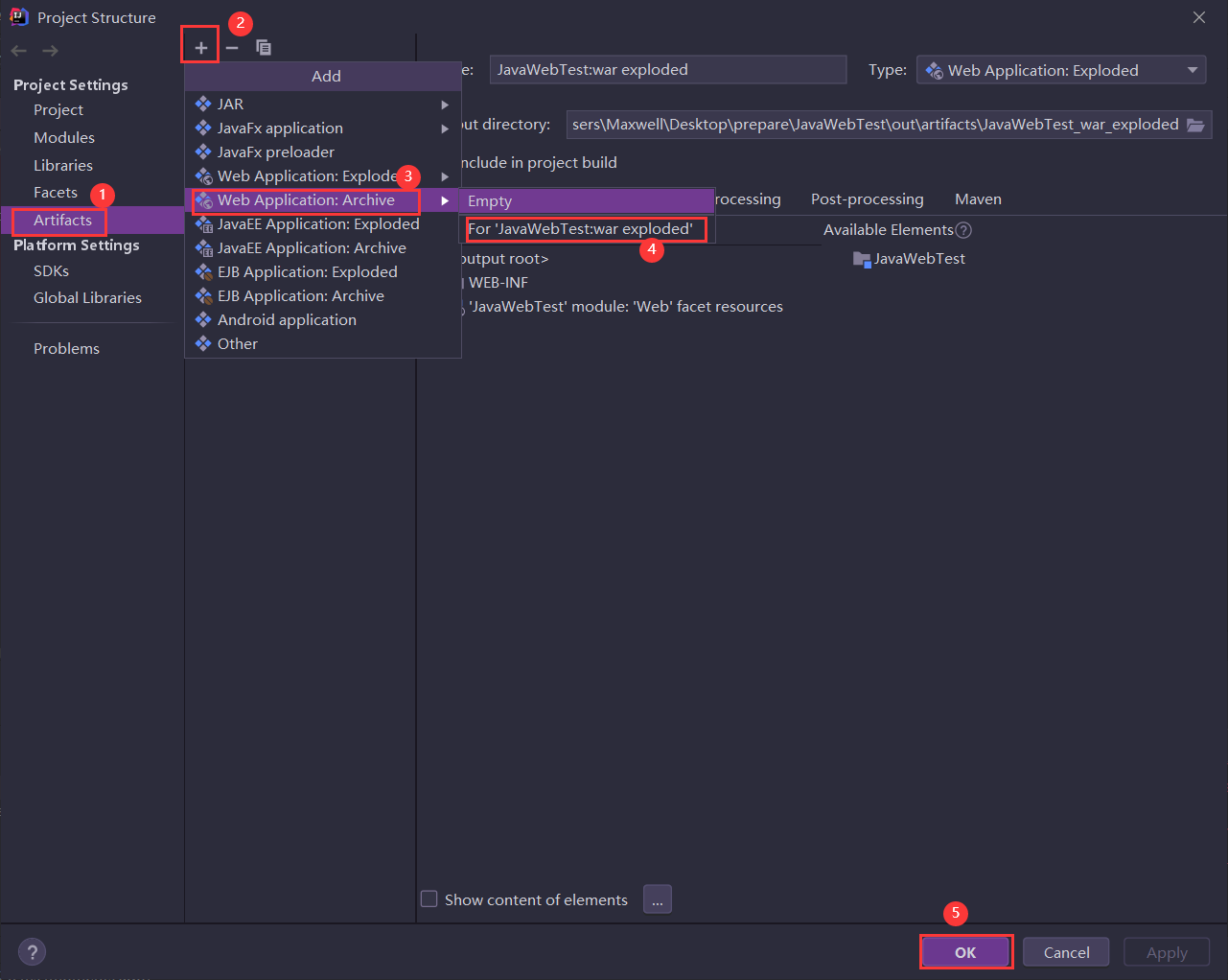Click the plus Add artifact icon

pos(200,47)
